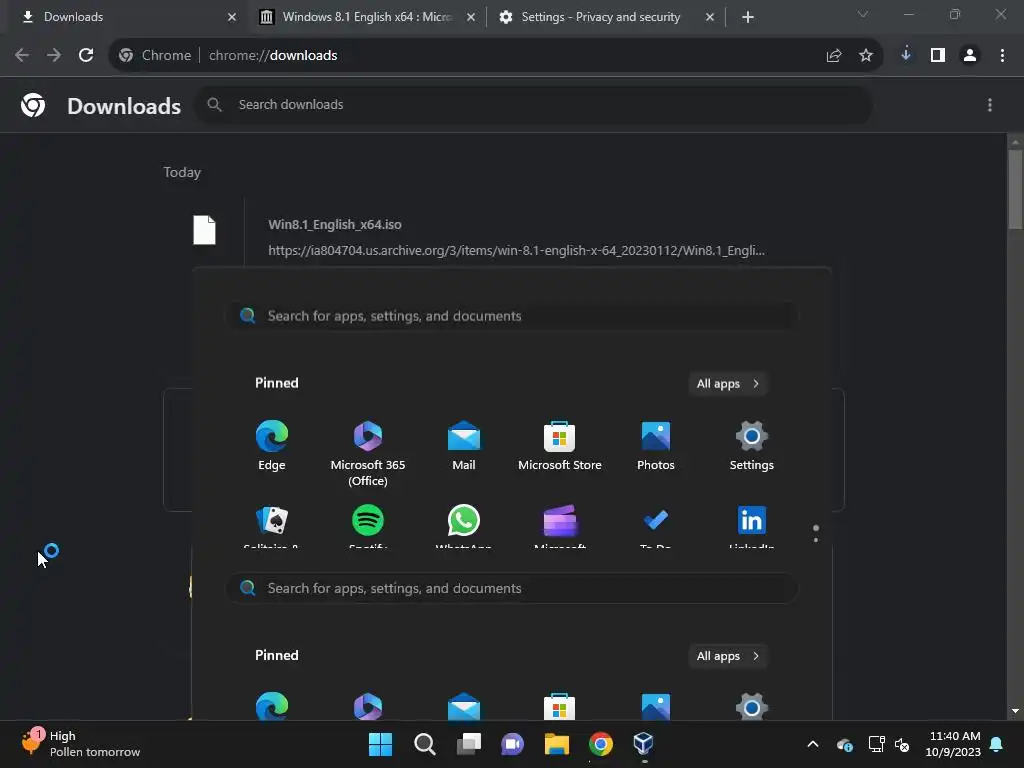Switch to the Downloads tab

pos(124,17)
